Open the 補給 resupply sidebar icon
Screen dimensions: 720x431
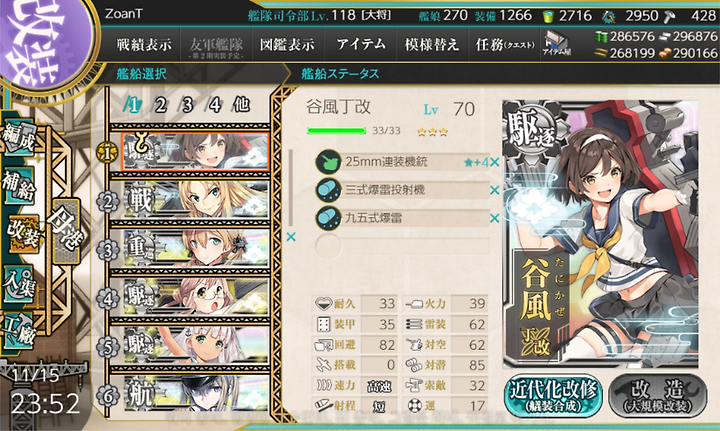(18, 185)
